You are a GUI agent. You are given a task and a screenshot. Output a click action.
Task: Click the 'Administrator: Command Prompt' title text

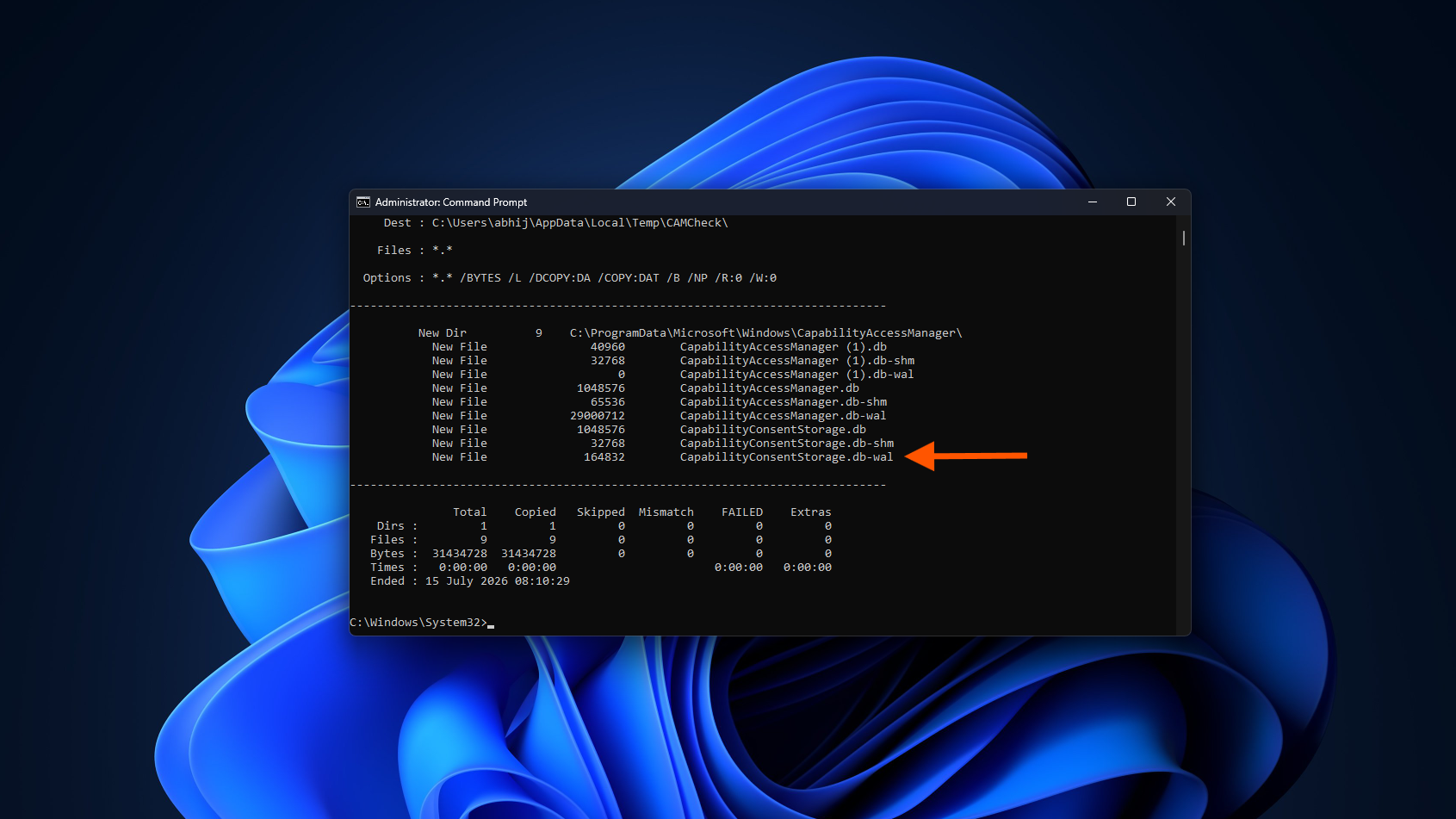click(451, 202)
